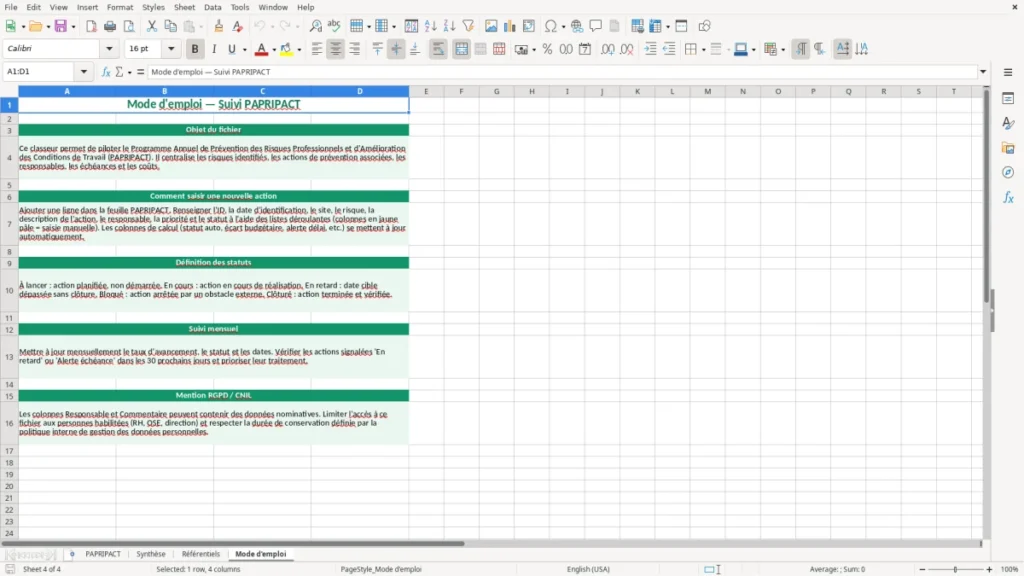This screenshot has height=576, width=1024.
Task: Expand the font color dropdown arrow
Action: click(x=274, y=50)
